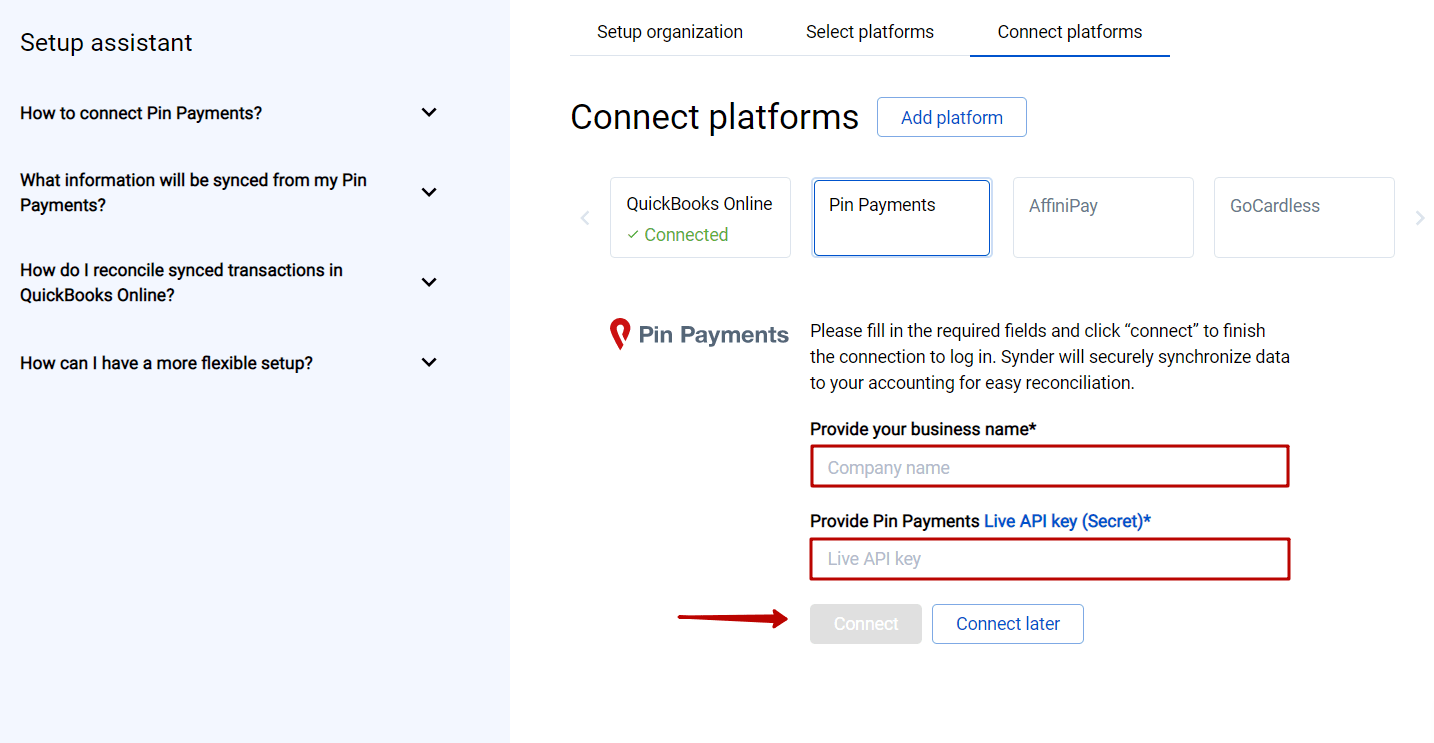Viewport: 1434px width, 743px height.
Task: Click the Add platform button
Action: tap(951, 117)
